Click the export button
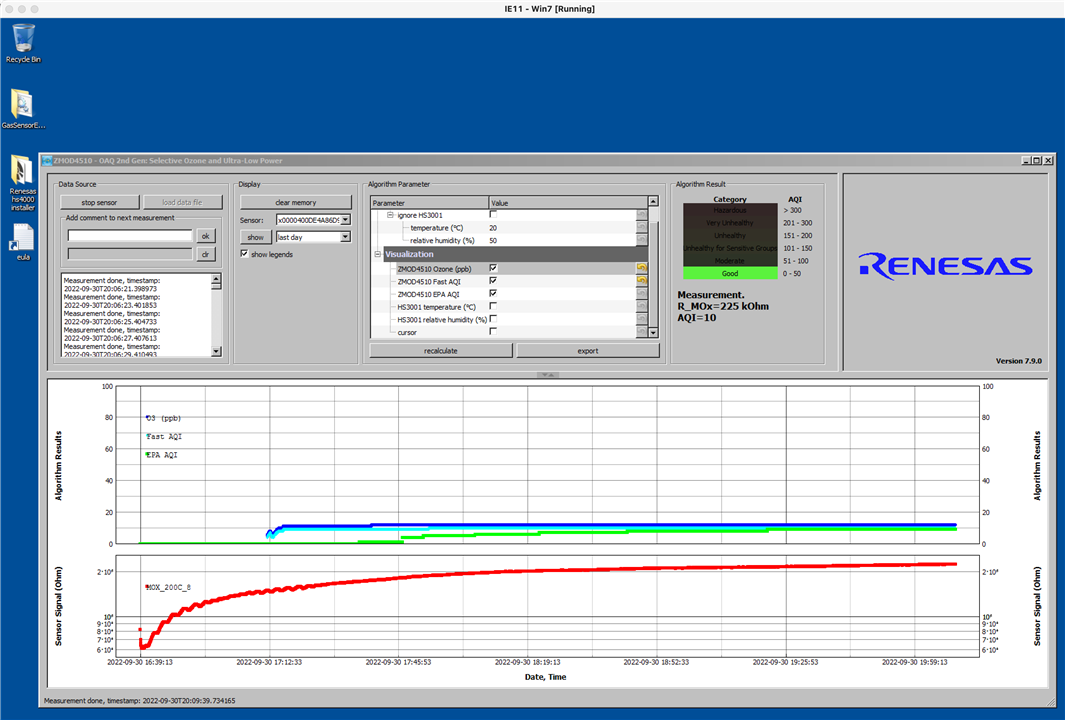The width and height of the screenshot is (1065, 720). coord(588,350)
